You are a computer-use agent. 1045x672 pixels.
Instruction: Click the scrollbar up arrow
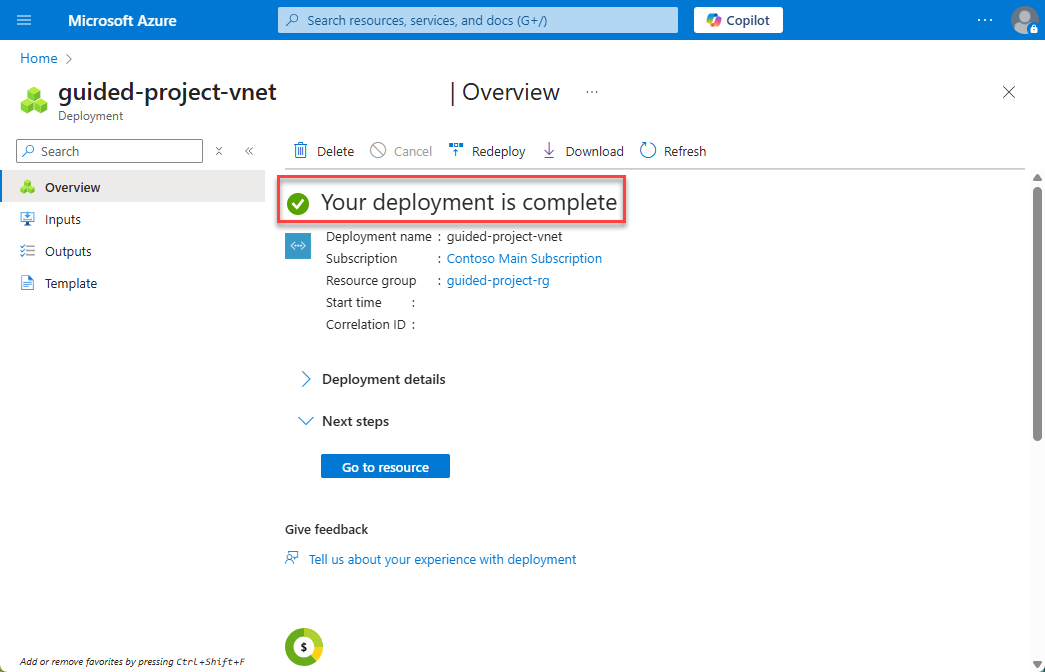(x=1037, y=177)
